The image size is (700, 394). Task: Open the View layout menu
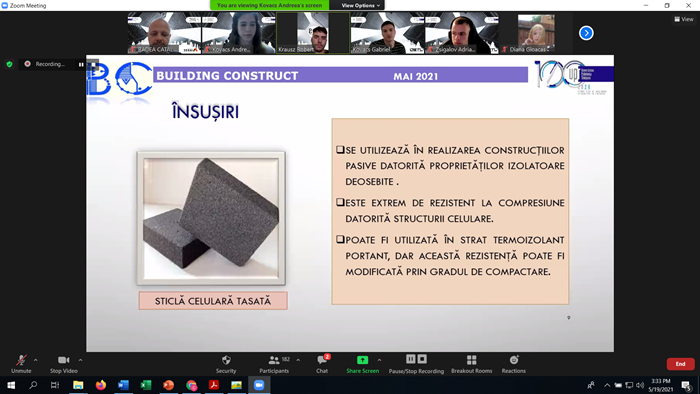[683, 19]
